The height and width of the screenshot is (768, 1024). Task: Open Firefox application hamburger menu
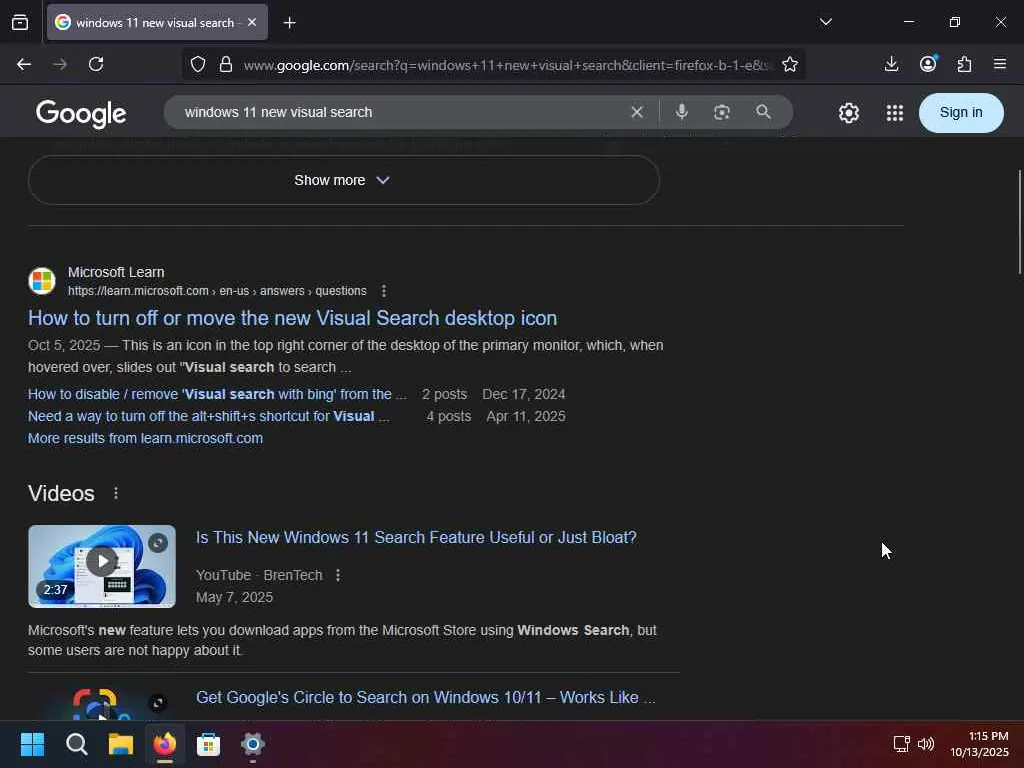[1000, 64]
